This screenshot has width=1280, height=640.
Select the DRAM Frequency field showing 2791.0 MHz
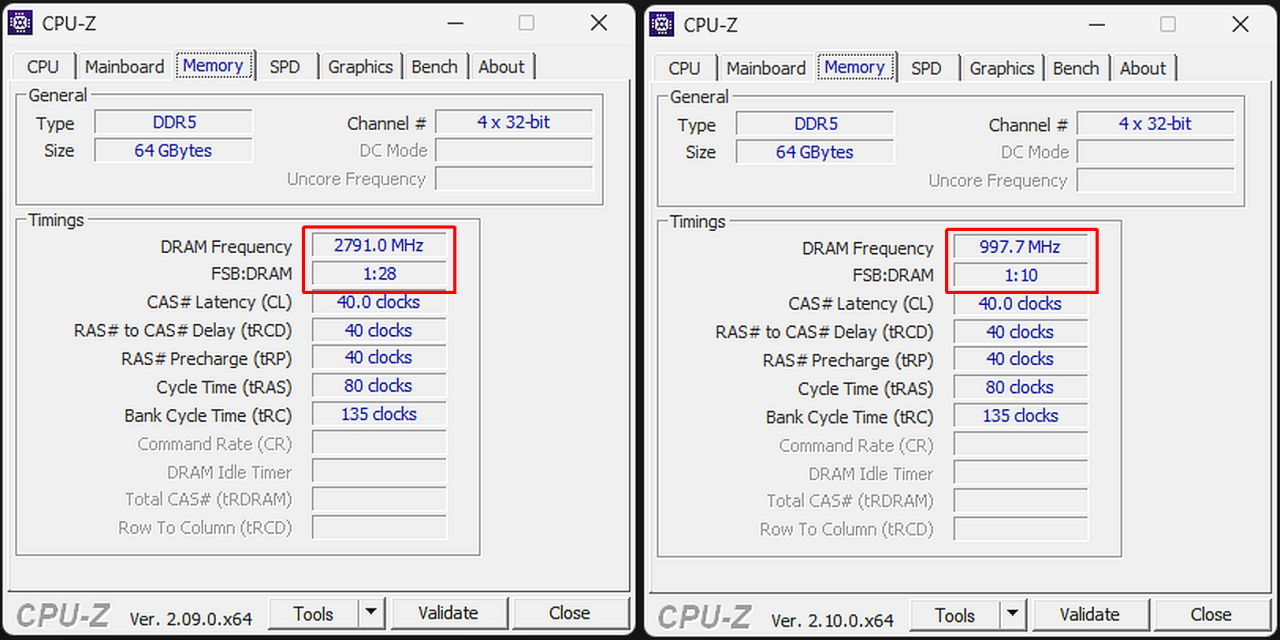click(380, 244)
